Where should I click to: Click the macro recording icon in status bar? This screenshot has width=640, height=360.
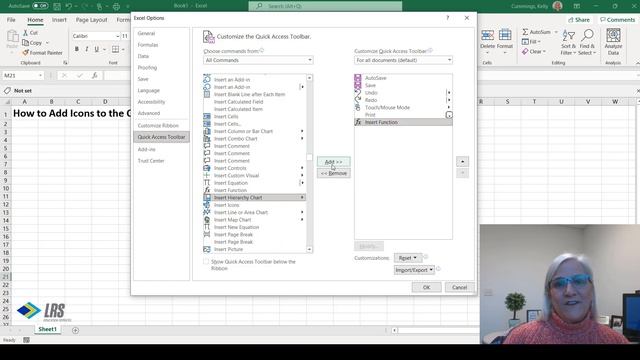point(26,340)
